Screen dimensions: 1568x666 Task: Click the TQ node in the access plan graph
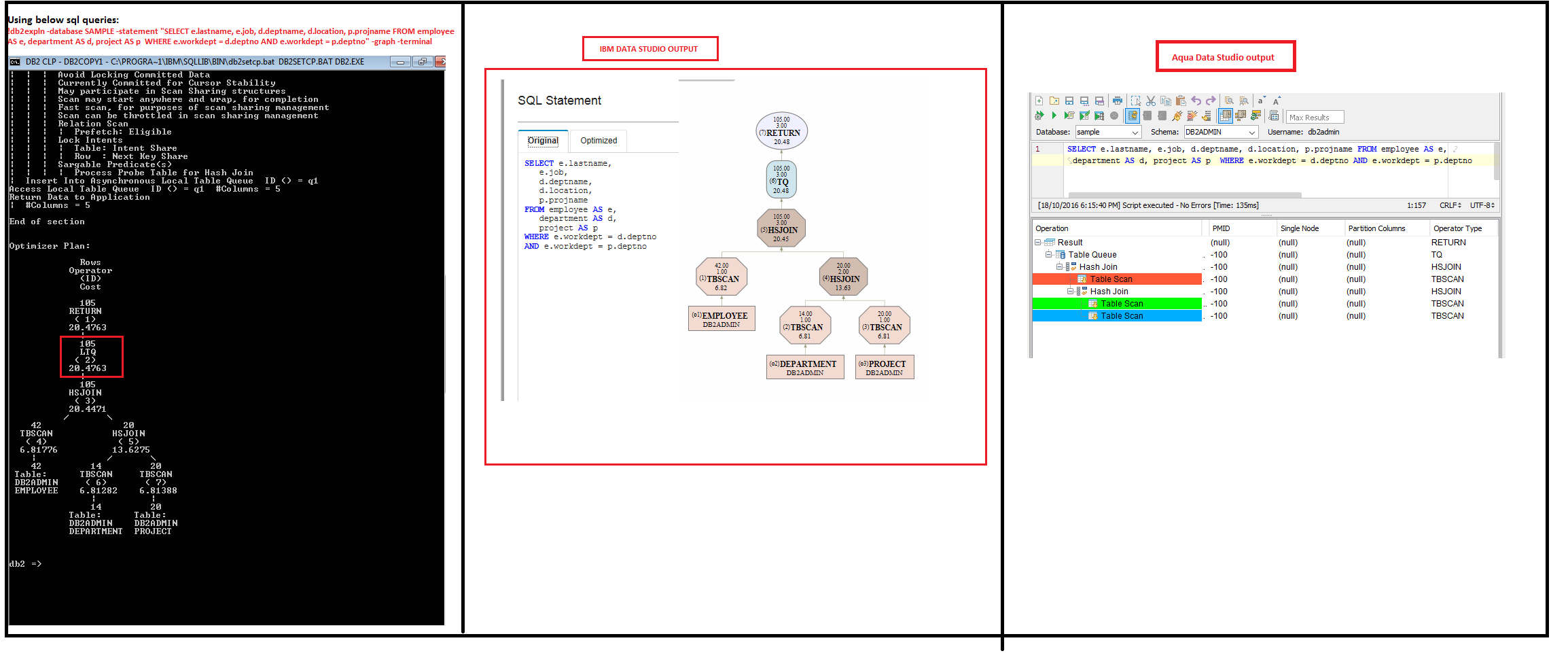(781, 179)
